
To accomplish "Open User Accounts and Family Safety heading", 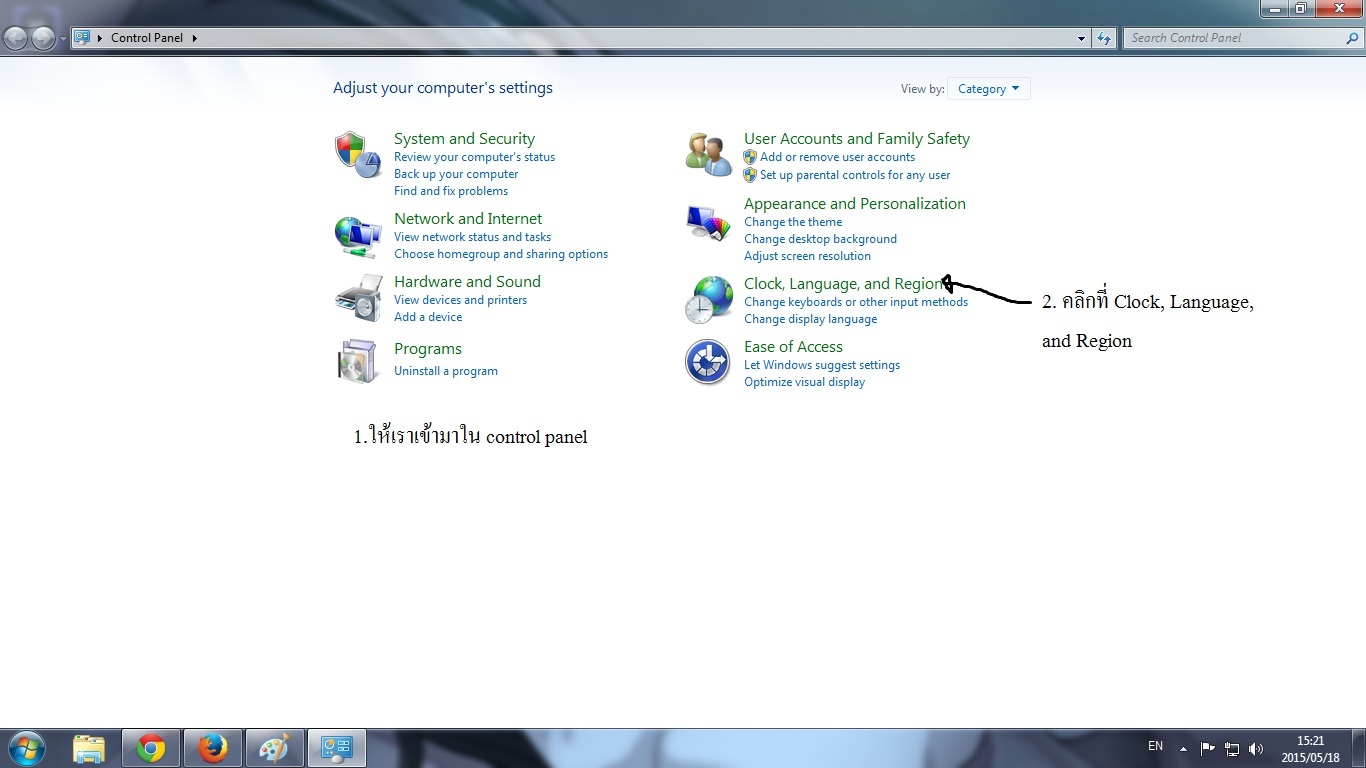I will pyautogui.click(x=857, y=139).
